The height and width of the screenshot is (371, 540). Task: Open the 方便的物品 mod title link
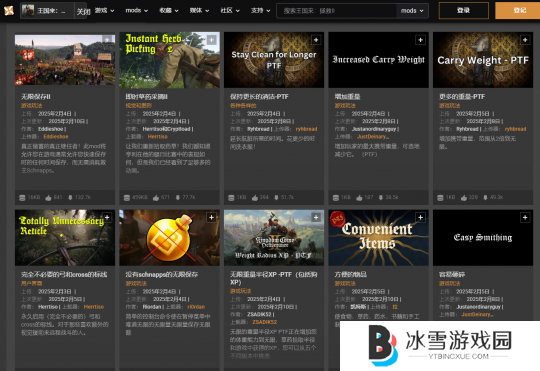[x=351, y=275]
